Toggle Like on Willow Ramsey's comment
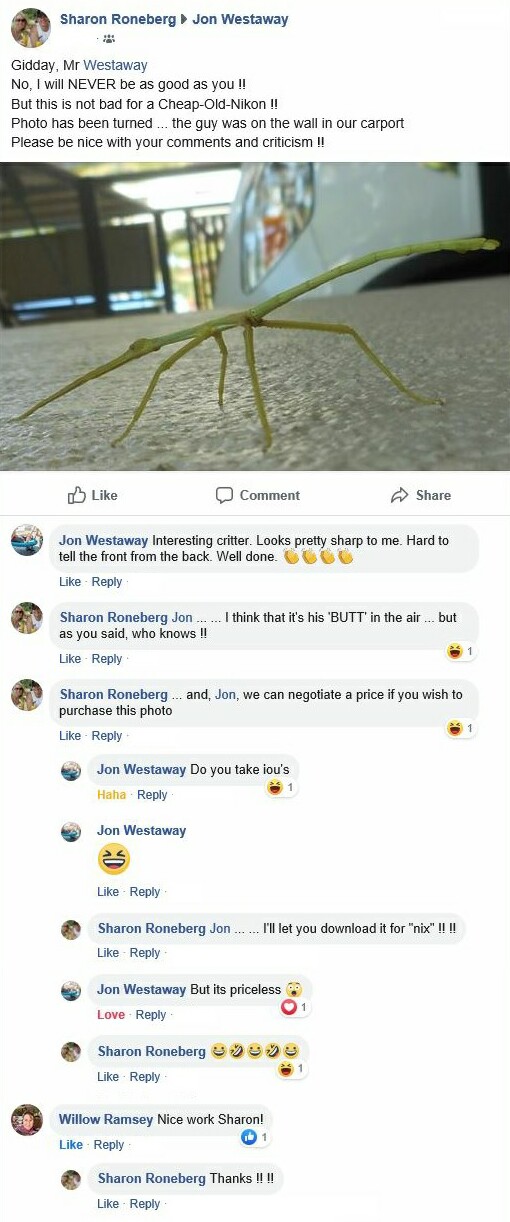Screen dimensions: 510x1222 tap(71, 1145)
